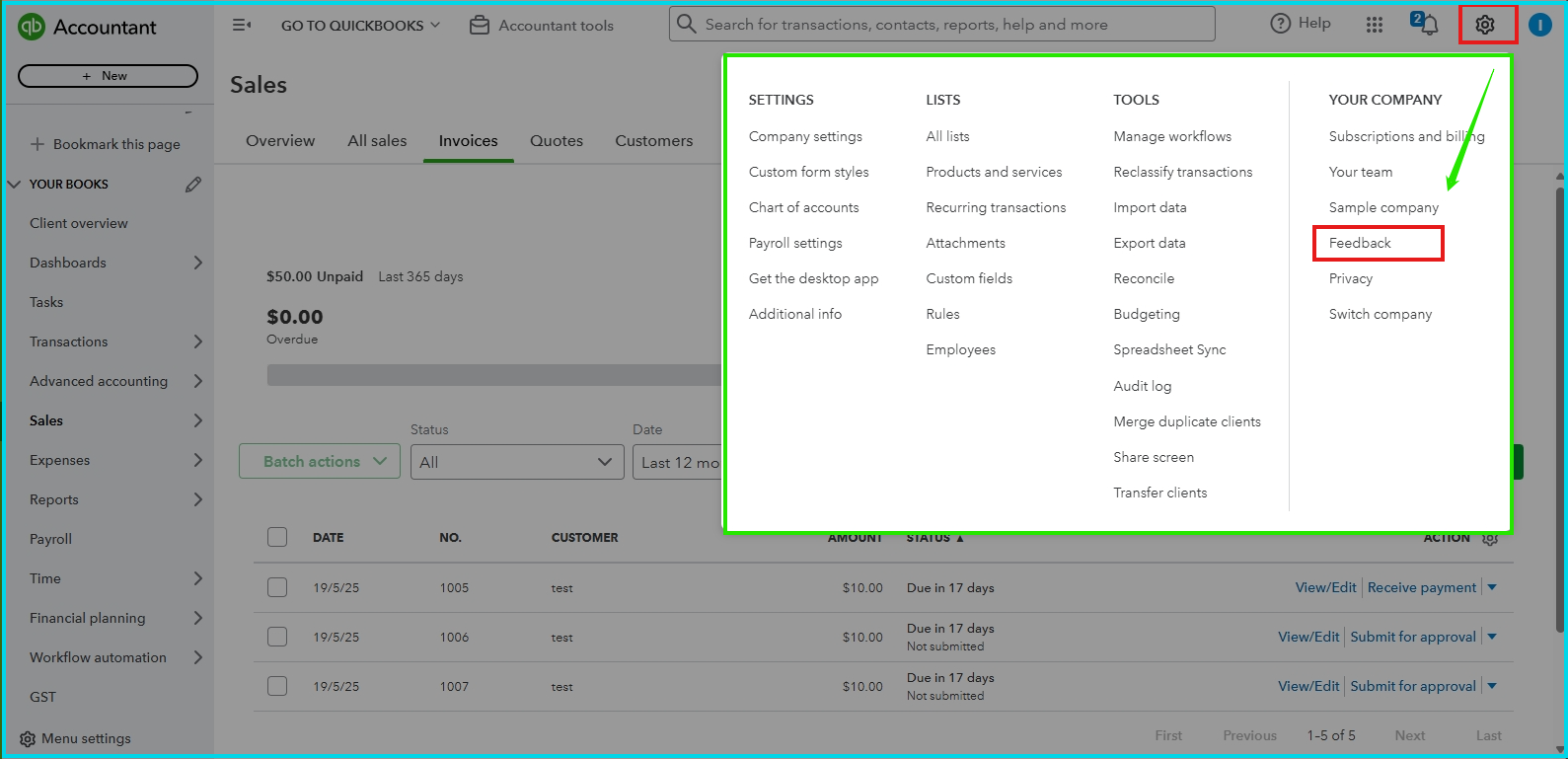Select Switch company menu item

(1380, 314)
